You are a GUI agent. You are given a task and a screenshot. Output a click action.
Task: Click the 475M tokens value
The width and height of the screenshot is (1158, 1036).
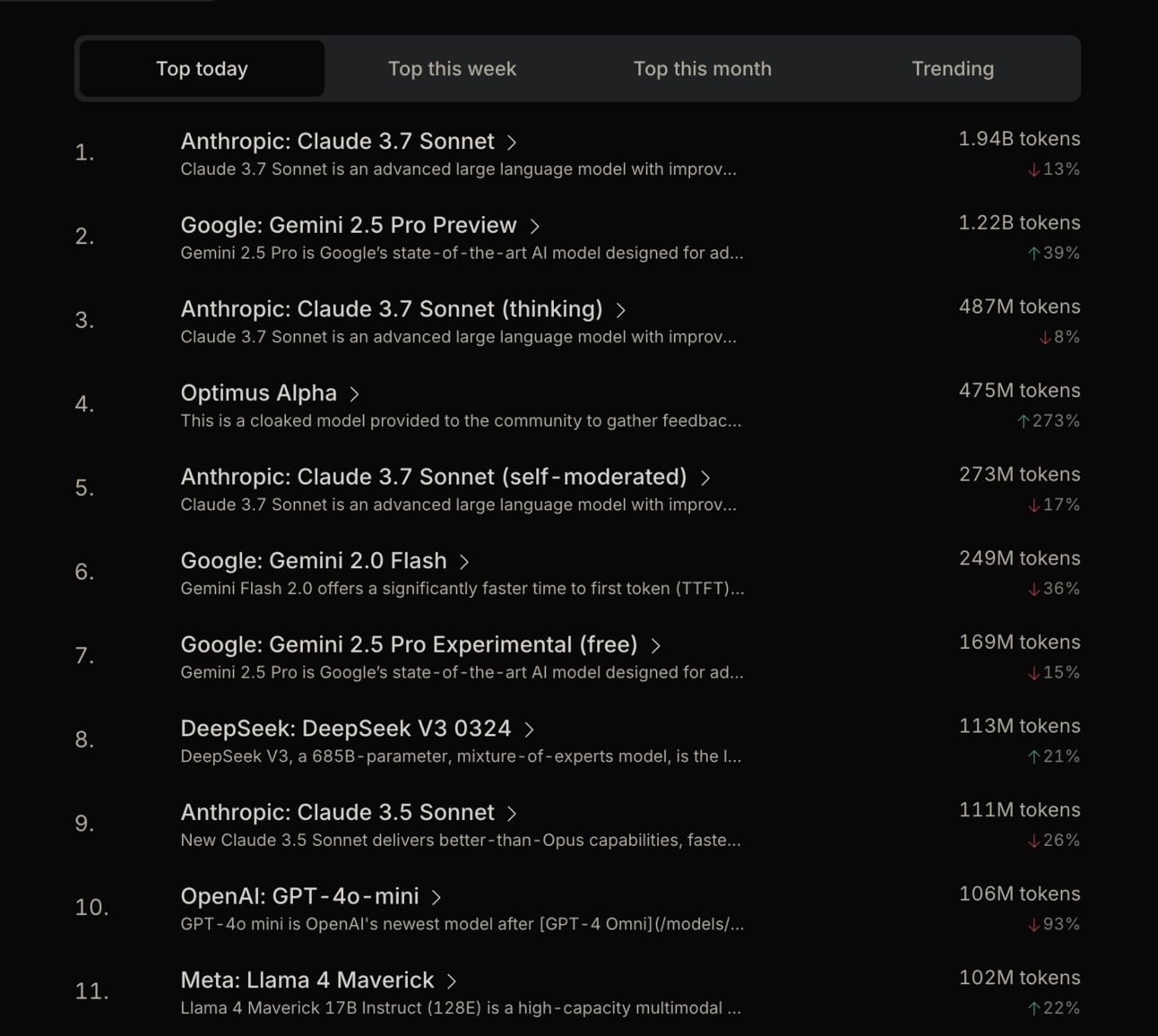(1019, 391)
